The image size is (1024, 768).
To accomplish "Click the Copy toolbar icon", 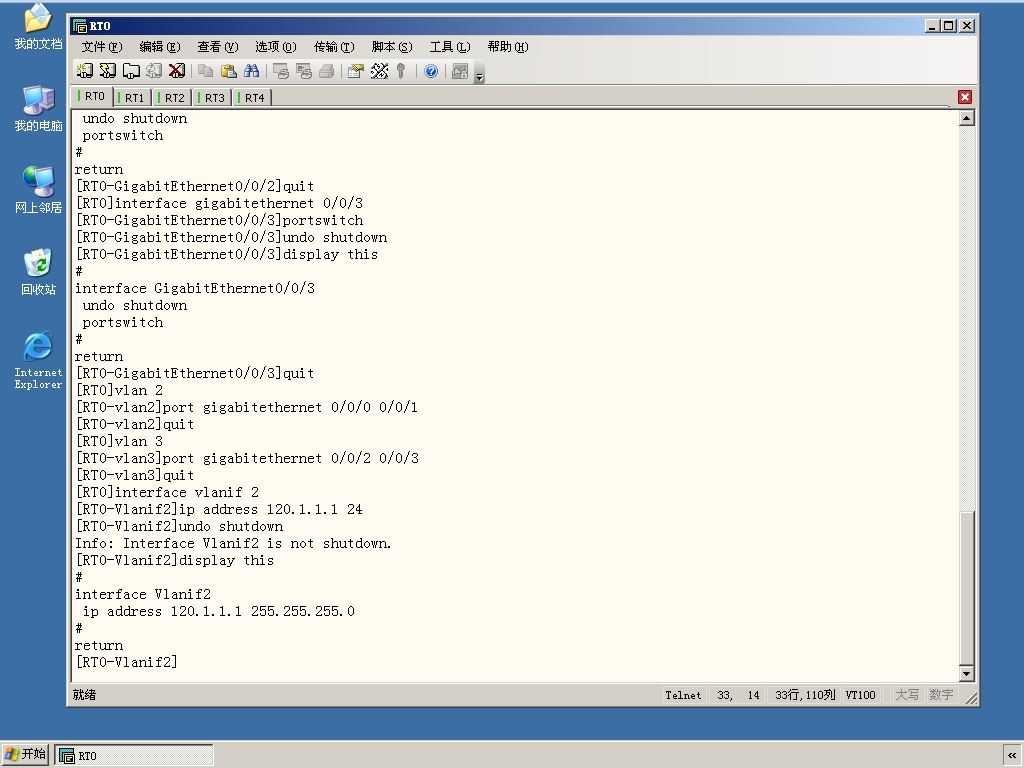I will [x=206, y=71].
